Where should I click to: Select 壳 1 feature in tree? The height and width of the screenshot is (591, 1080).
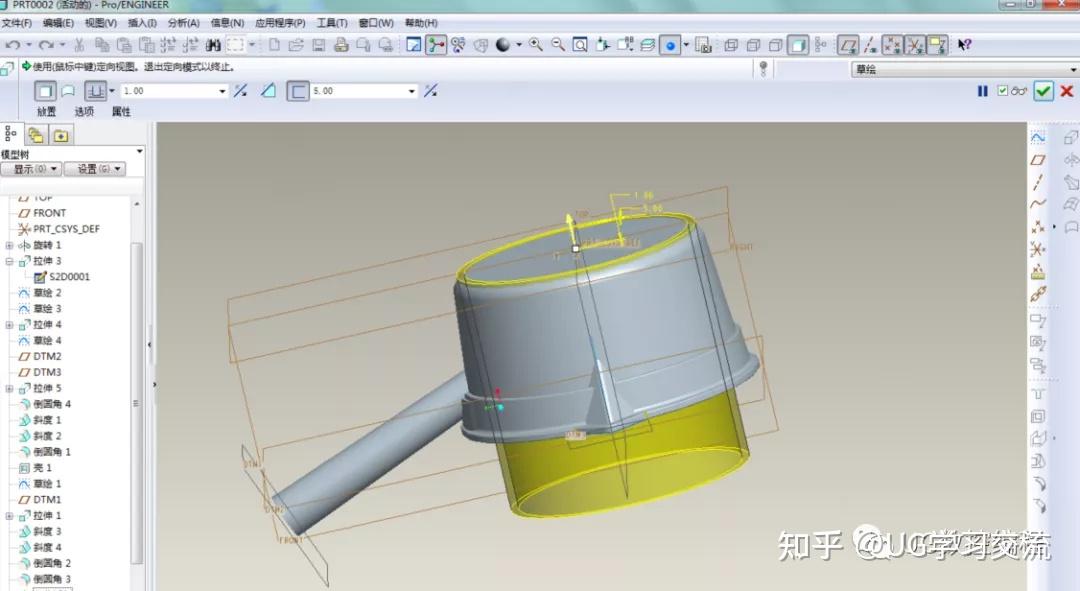(x=35, y=468)
